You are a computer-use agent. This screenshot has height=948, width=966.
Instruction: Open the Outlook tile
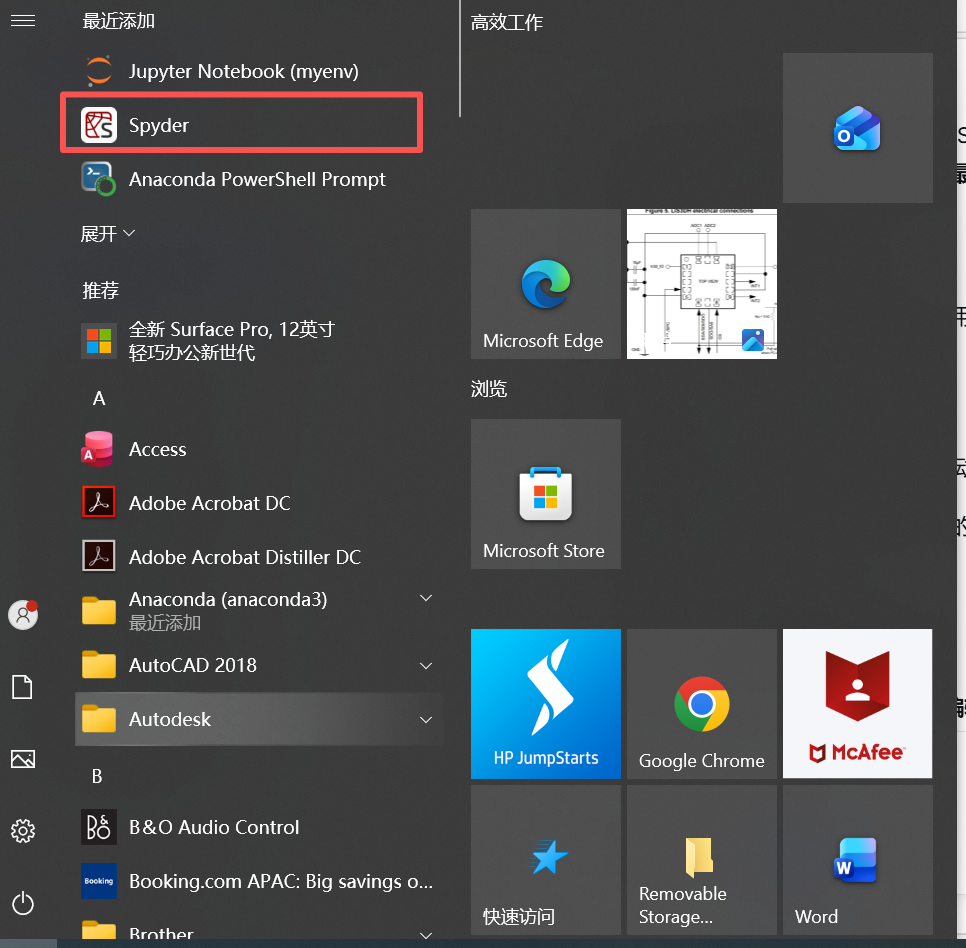pos(858,128)
